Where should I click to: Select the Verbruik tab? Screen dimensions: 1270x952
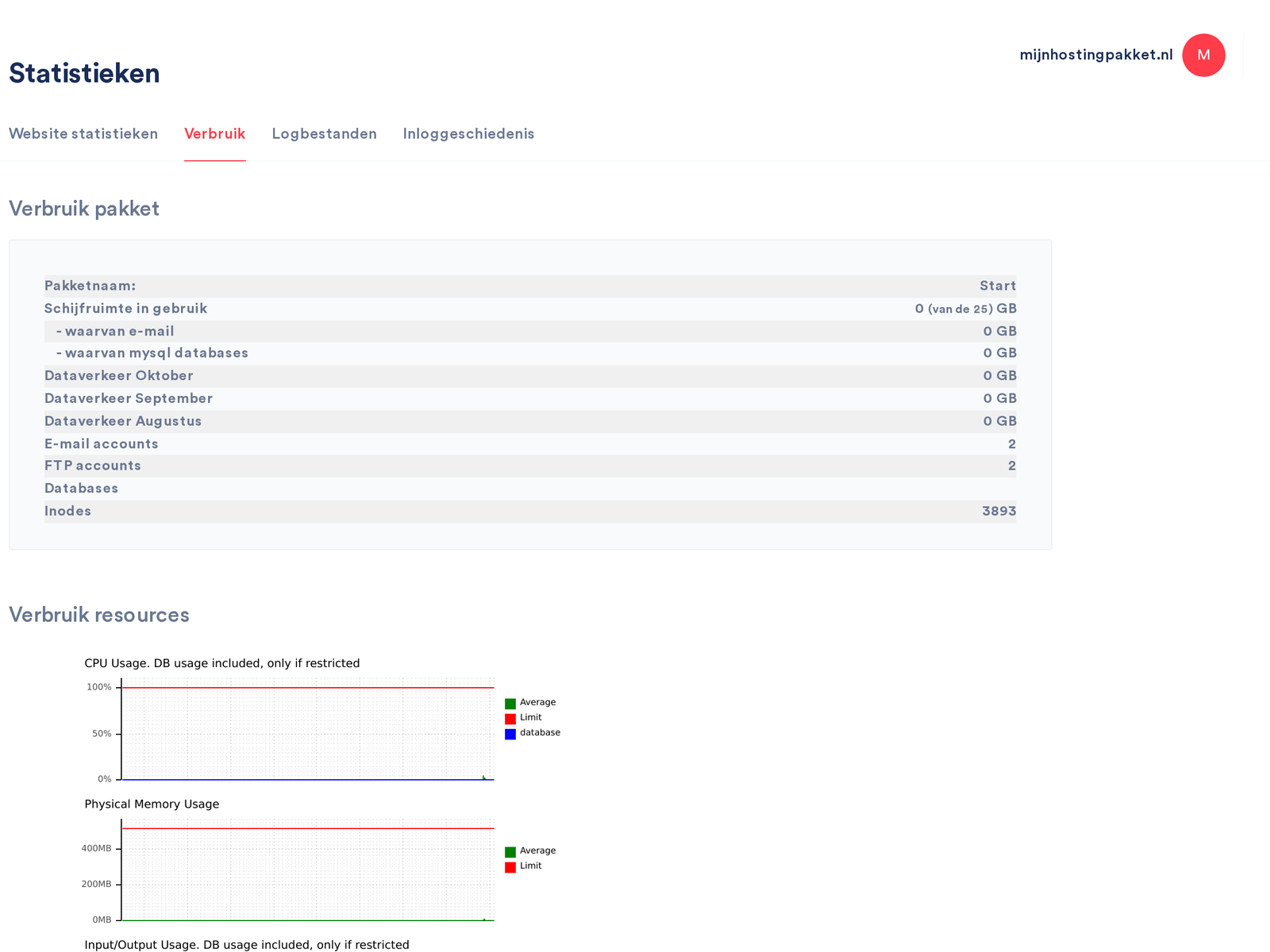click(215, 133)
